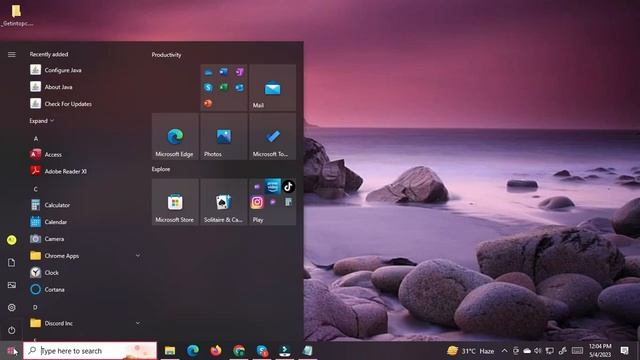The width and height of the screenshot is (640, 360).
Task: Click the Windows Start button
Action: coord(11,351)
